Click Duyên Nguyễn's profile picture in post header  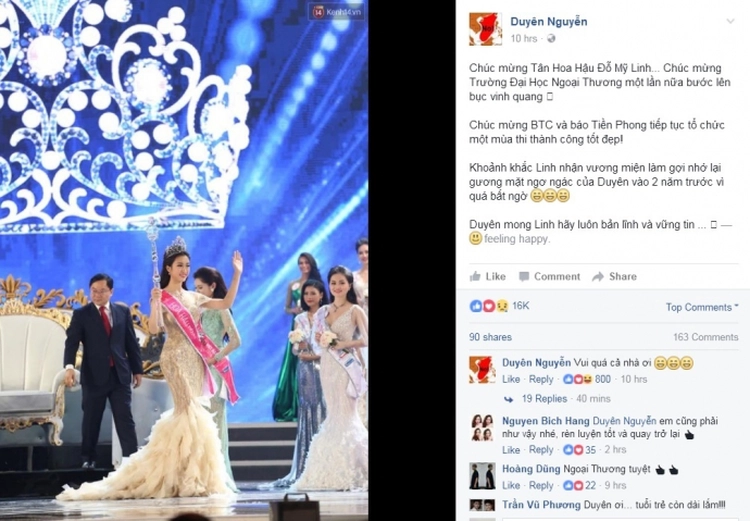485,29
